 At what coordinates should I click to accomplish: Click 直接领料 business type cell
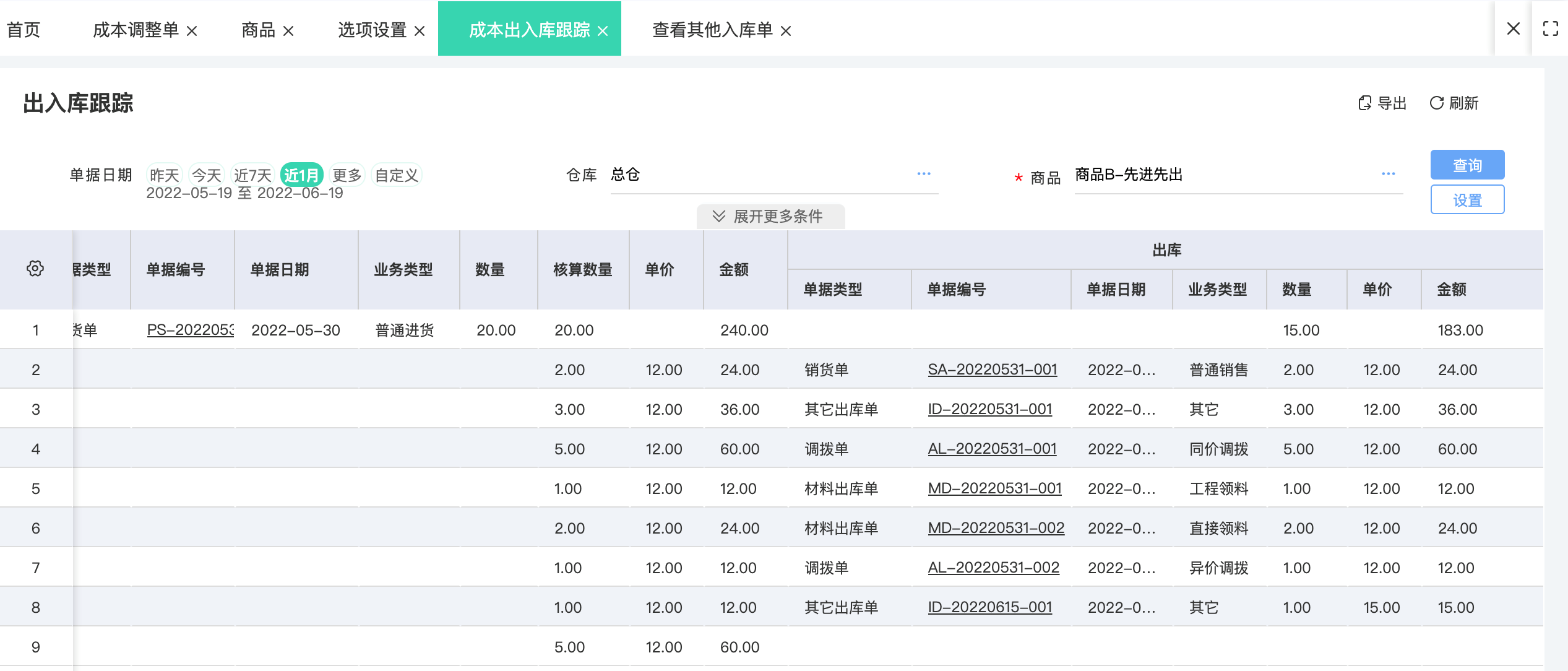[1219, 528]
